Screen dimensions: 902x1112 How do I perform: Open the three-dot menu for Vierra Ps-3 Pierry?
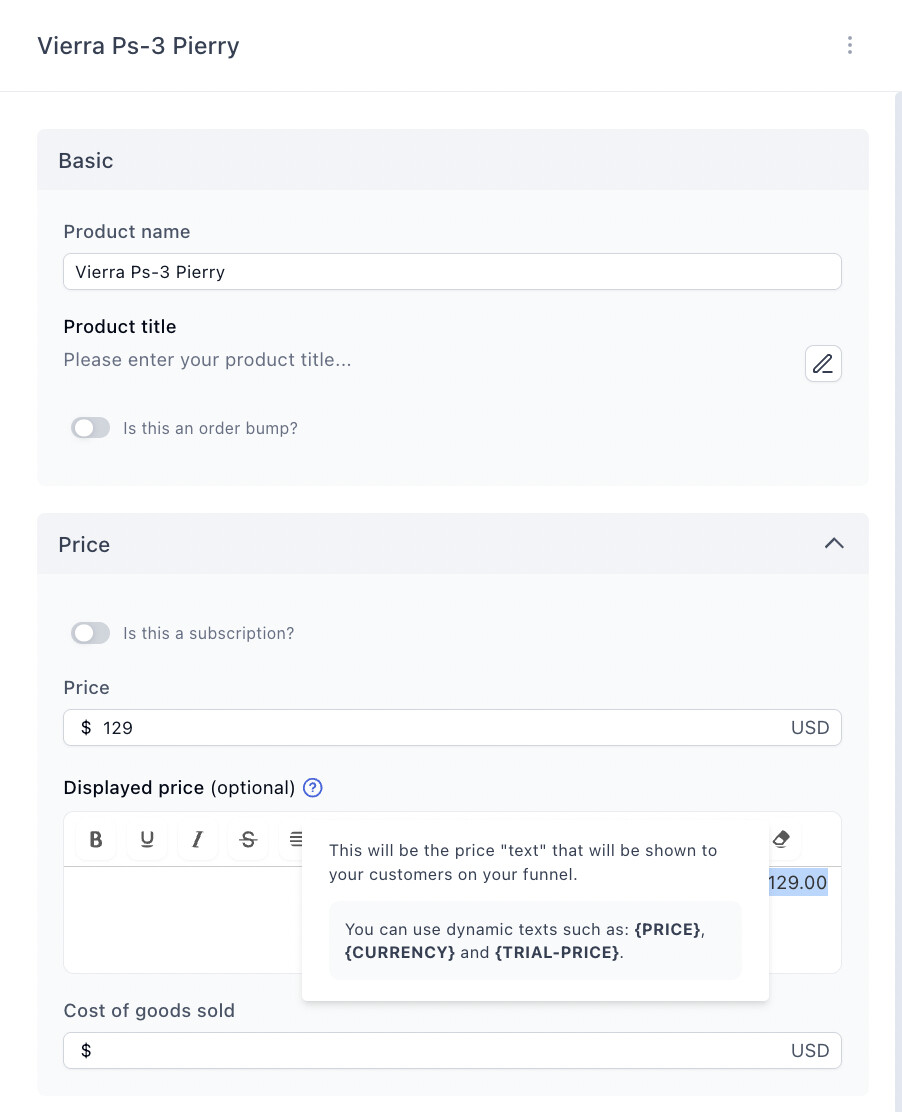(849, 45)
